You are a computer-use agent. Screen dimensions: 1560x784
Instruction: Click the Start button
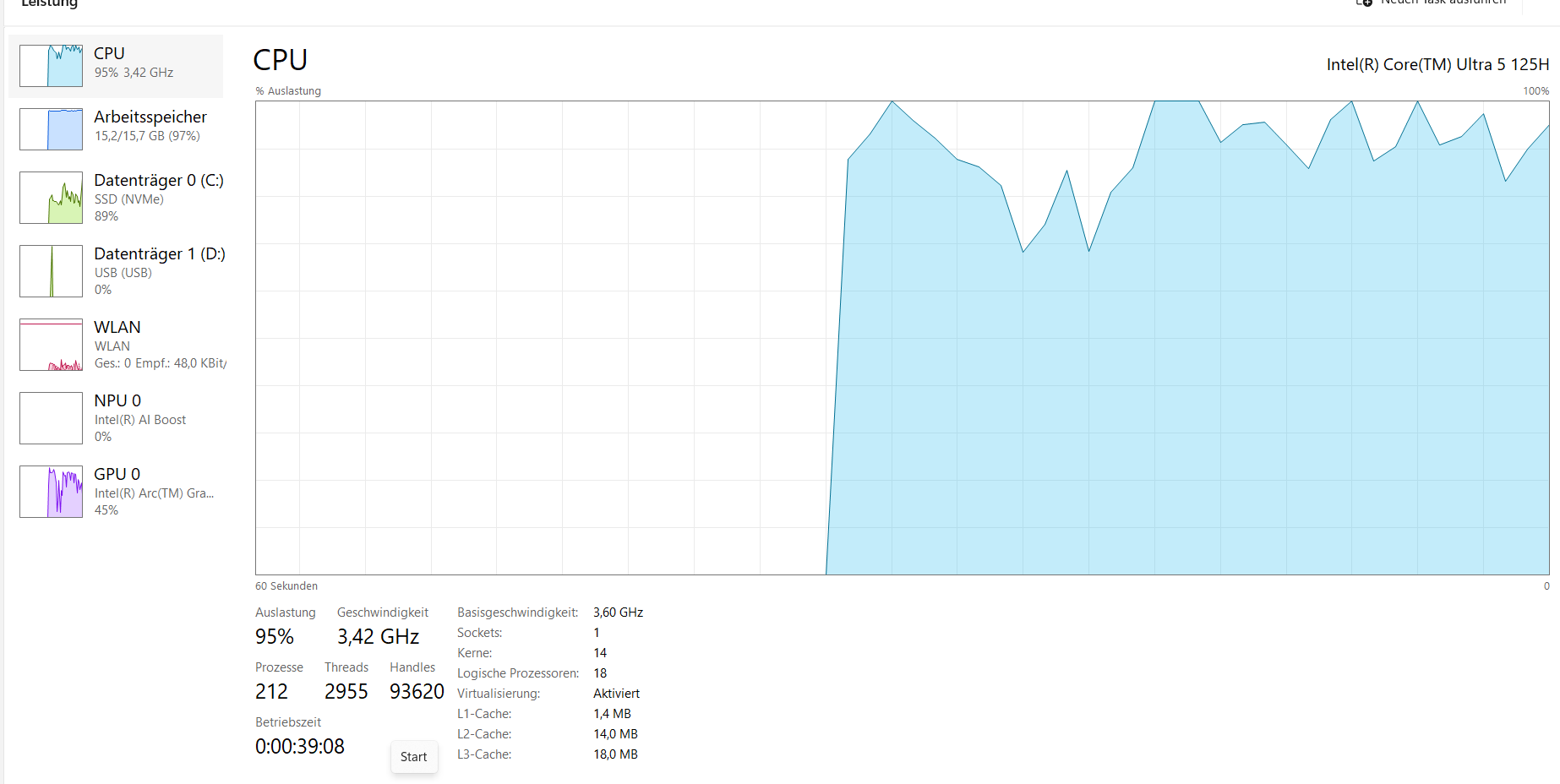[x=414, y=757]
